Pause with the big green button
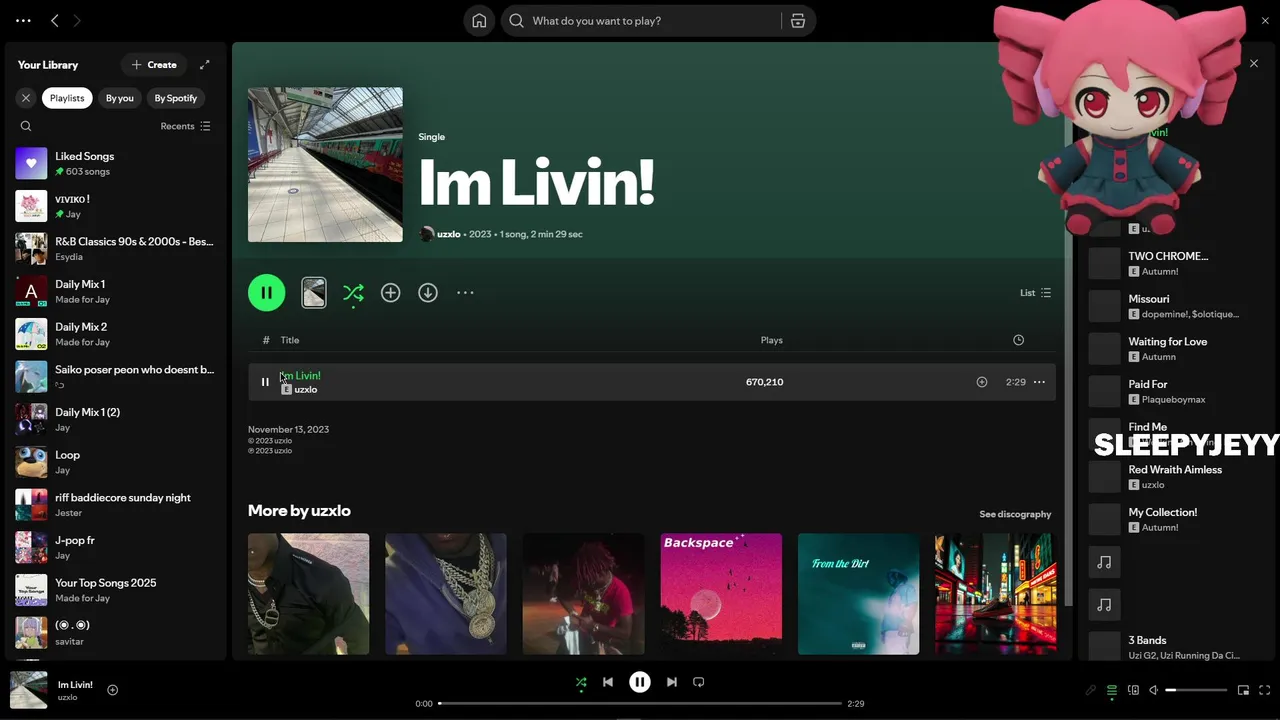The image size is (1280, 720). pos(266,293)
